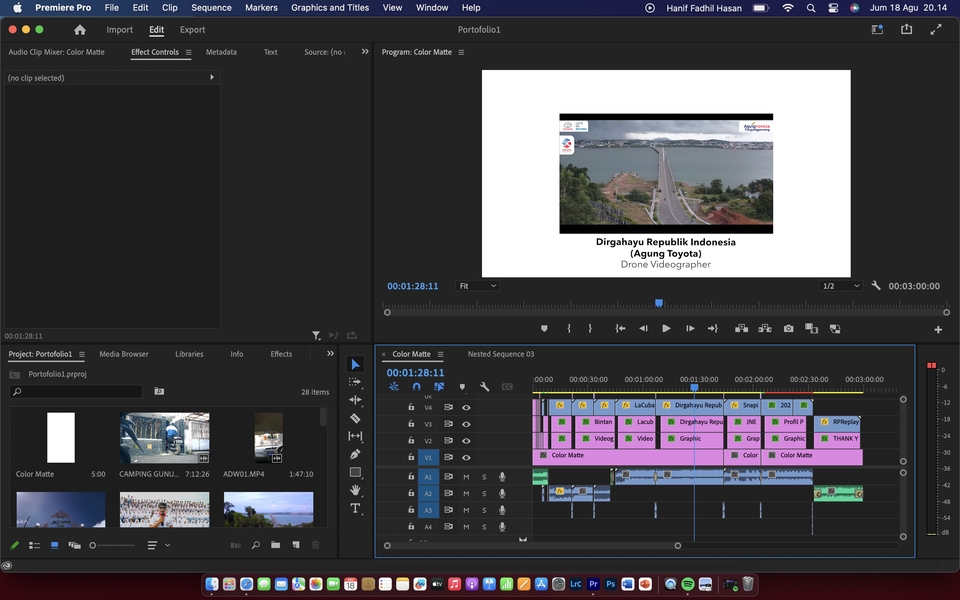Switch to Effects tab
The width and height of the screenshot is (960, 600).
(x=281, y=354)
